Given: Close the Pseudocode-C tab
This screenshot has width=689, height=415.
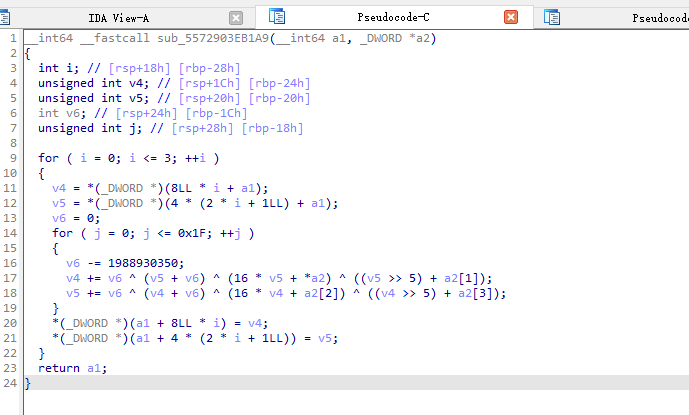Looking at the screenshot, I should (x=511, y=17).
